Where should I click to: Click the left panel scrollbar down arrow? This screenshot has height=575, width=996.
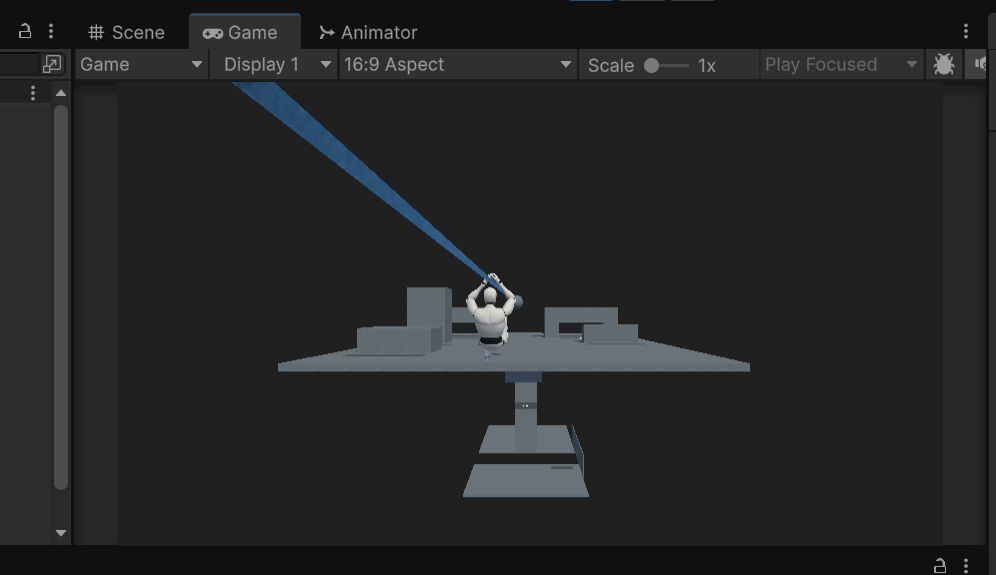point(61,533)
